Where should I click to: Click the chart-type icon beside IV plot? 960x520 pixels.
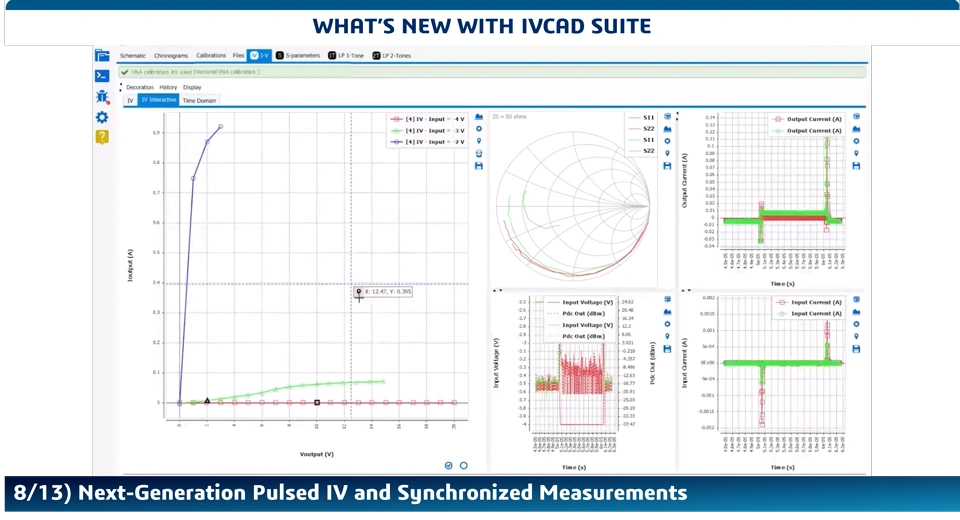tap(479, 117)
